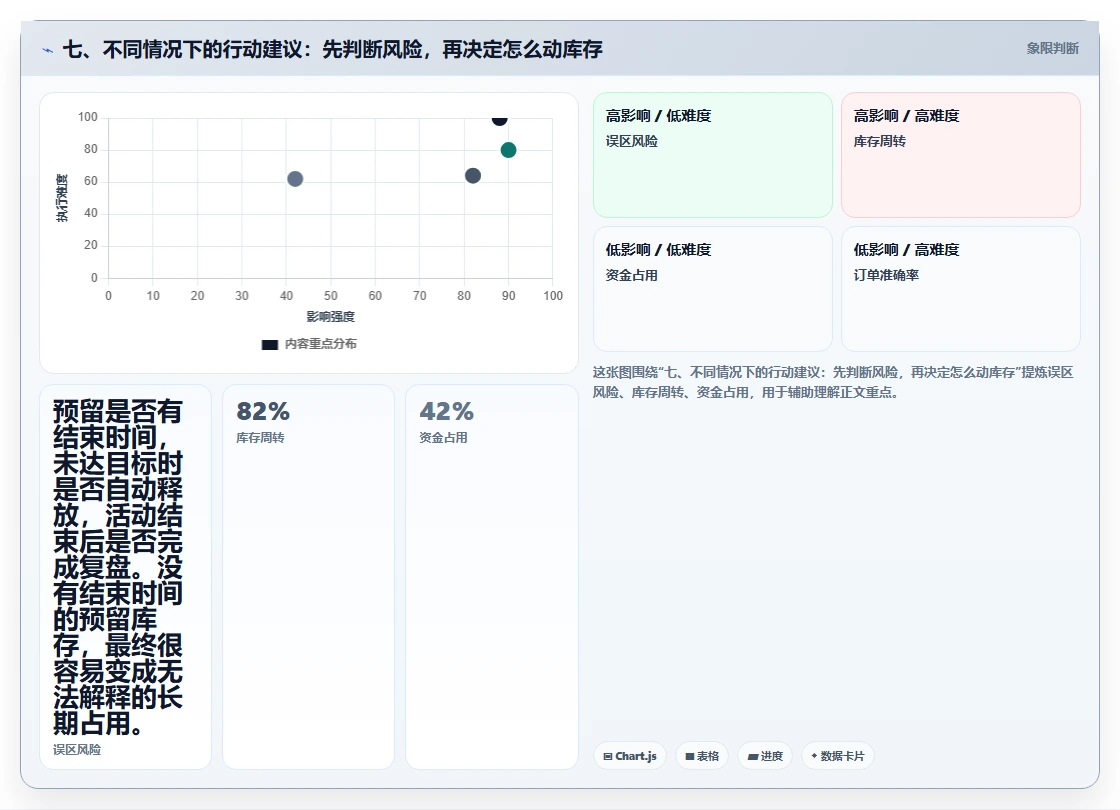
Task: Click the 误区风险 text in the green card
Action: pyautogui.click(x=631, y=141)
